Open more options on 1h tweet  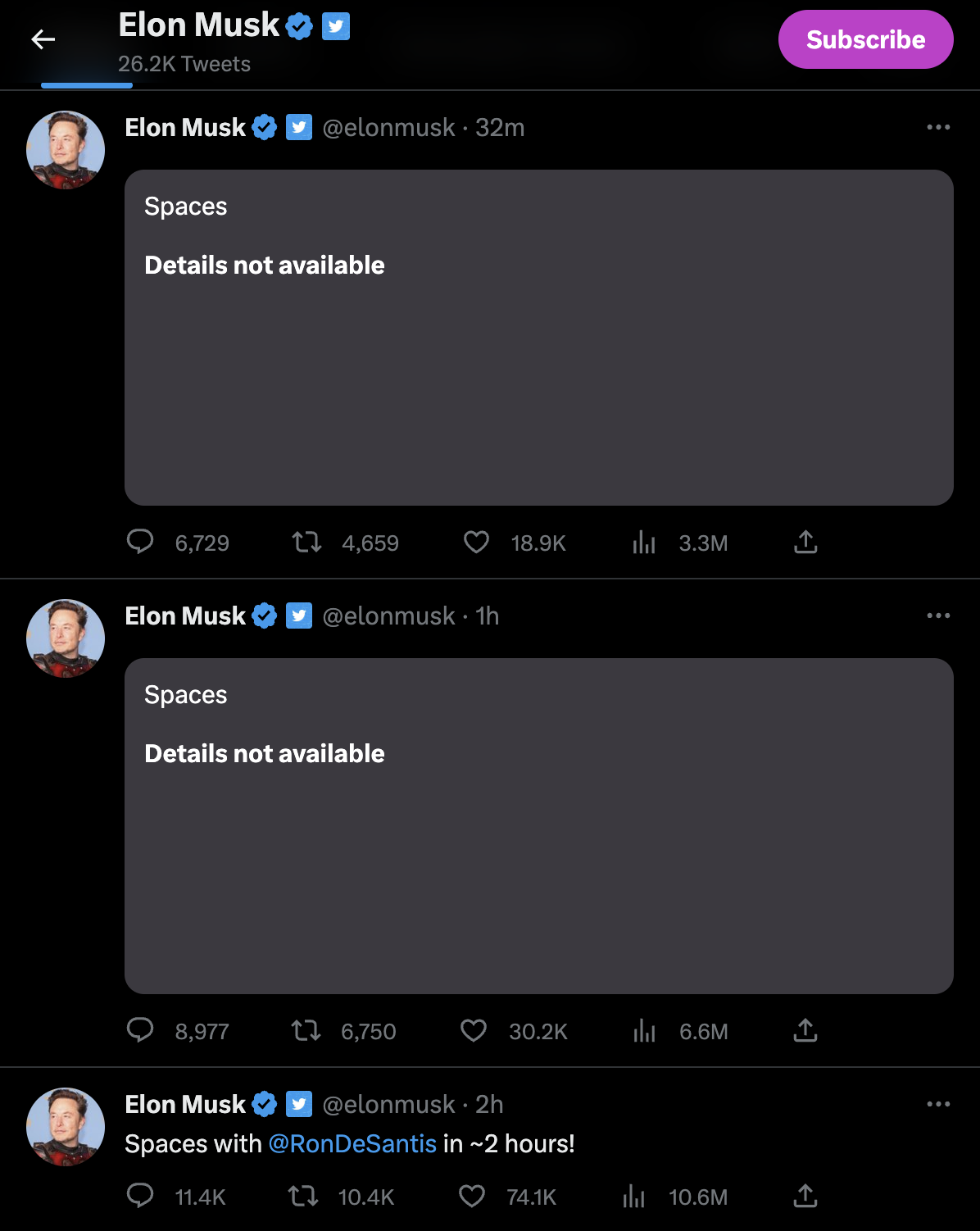pos(937,615)
